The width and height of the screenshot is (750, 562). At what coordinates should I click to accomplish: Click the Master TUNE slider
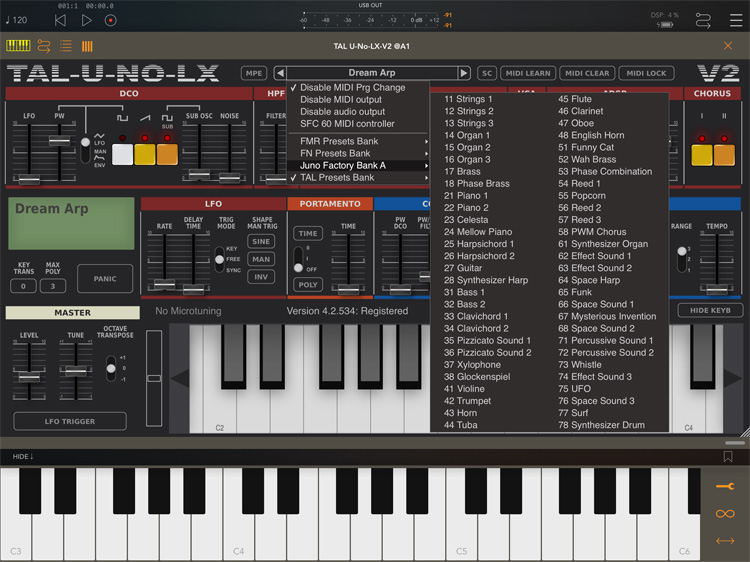[x=76, y=371]
